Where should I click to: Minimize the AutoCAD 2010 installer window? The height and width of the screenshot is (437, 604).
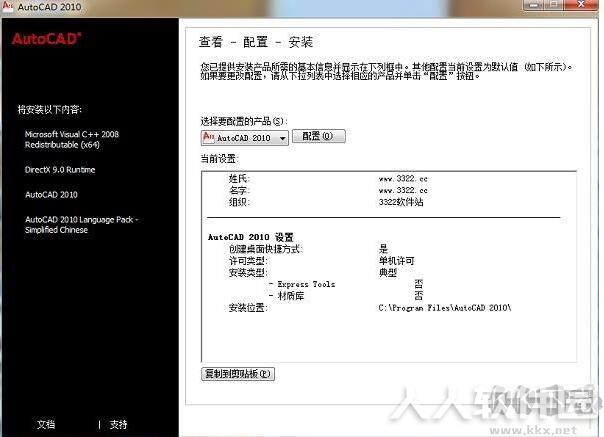(534, 5)
